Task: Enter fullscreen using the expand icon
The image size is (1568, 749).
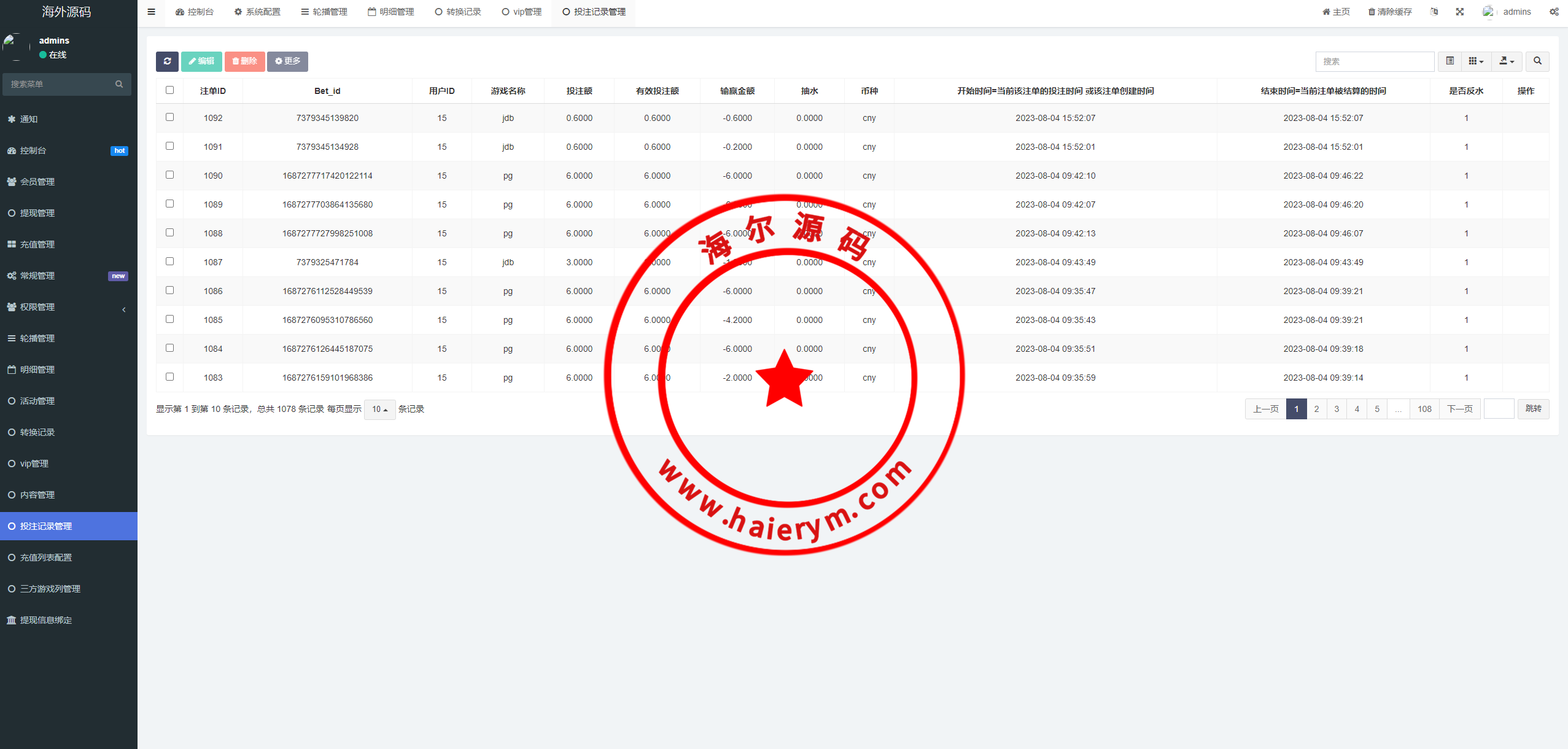Action: tap(1460, 12)
